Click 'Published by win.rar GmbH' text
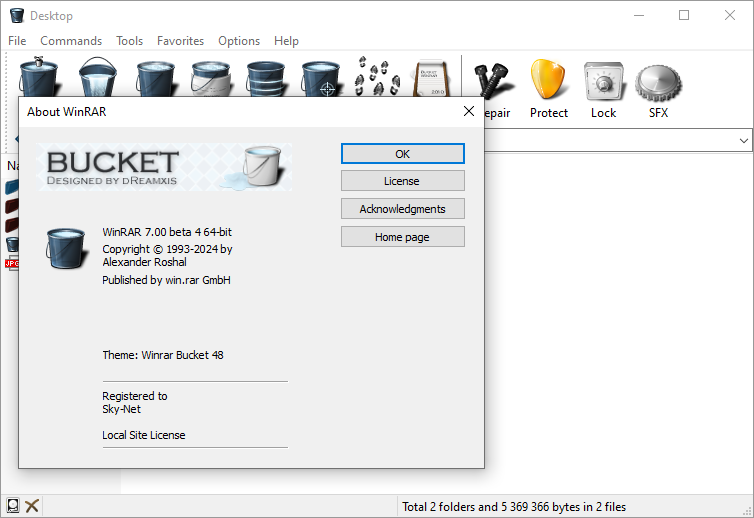 [166, 280]
